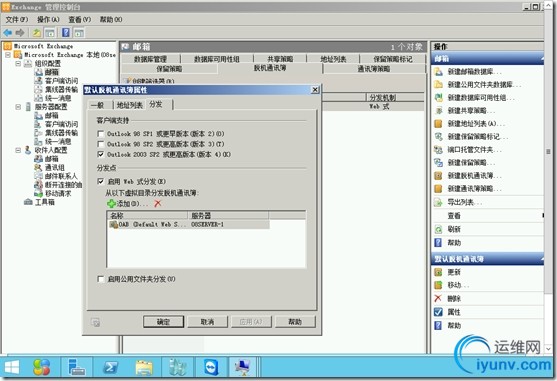Toggle Outlook 98 SP1 版本 2 checkbox
Screen dimensions: 557x381
click(101, 134)
